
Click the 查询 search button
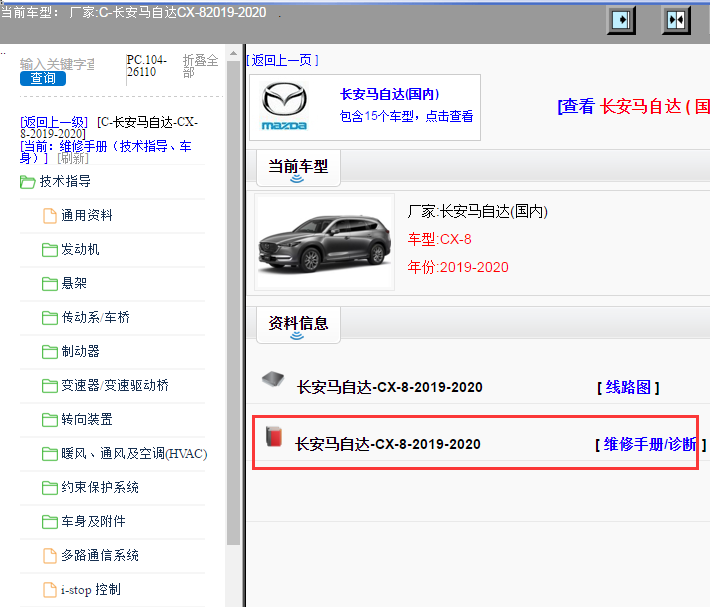pos(43,78)
